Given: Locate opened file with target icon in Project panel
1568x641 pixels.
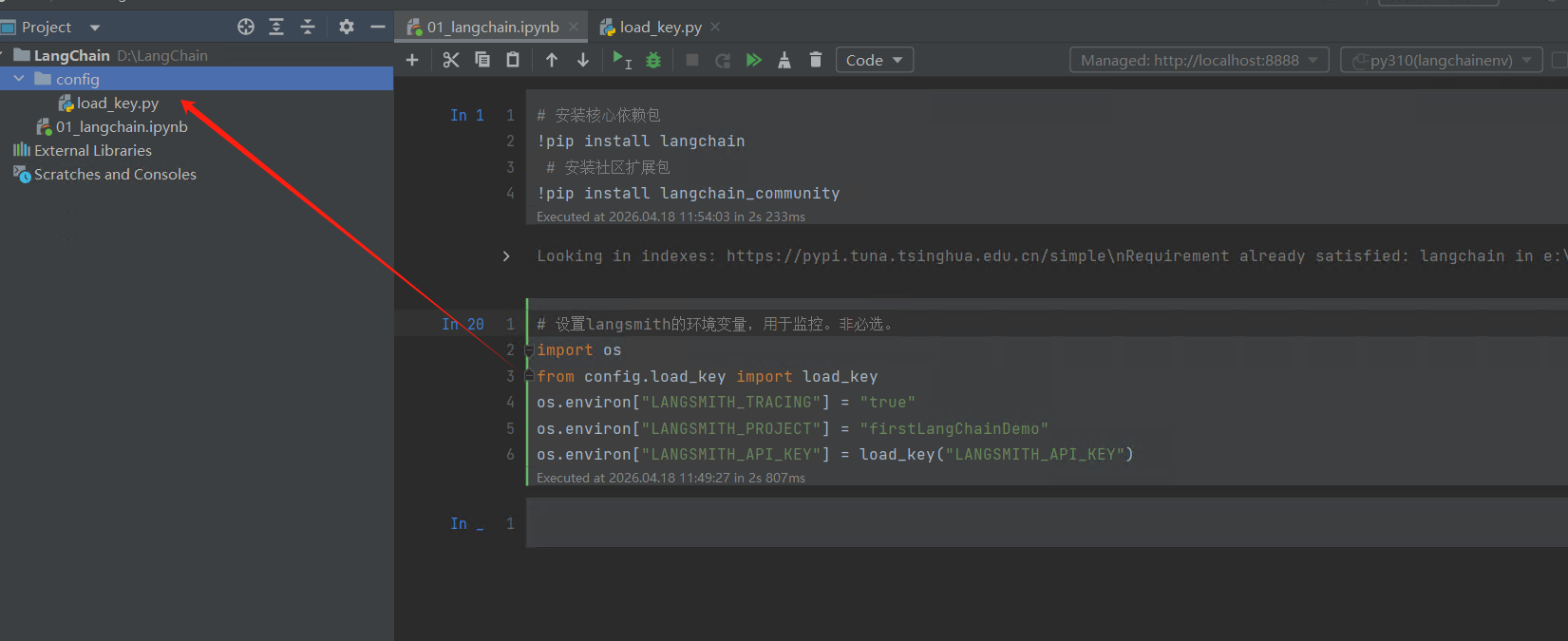Looking at the screenshot, I should (246, 27).
